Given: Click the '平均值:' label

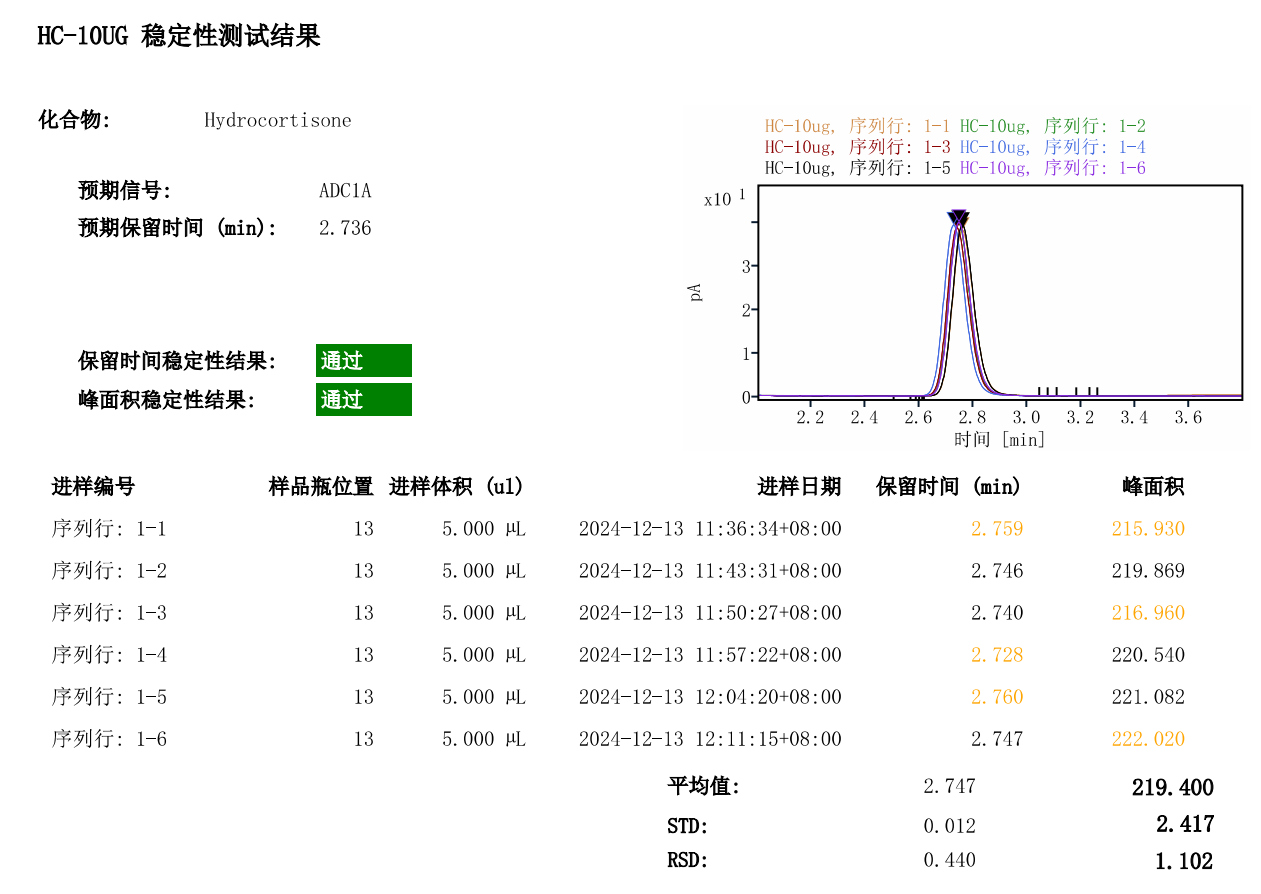Looking at the screenshot, I should tap(704, 786).
